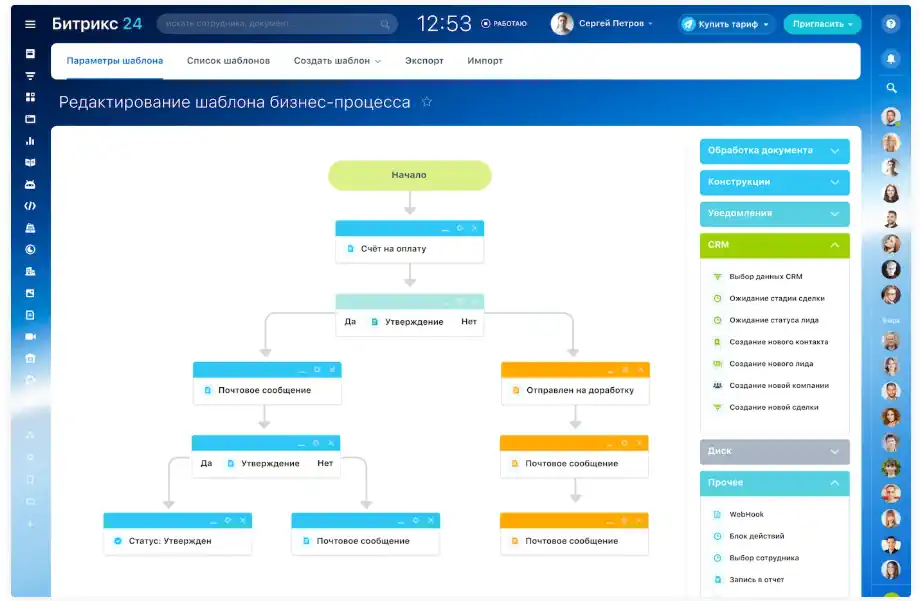Collapse the CRM section
The width and height of the screenshot is (920, 601).
(774, 245)
